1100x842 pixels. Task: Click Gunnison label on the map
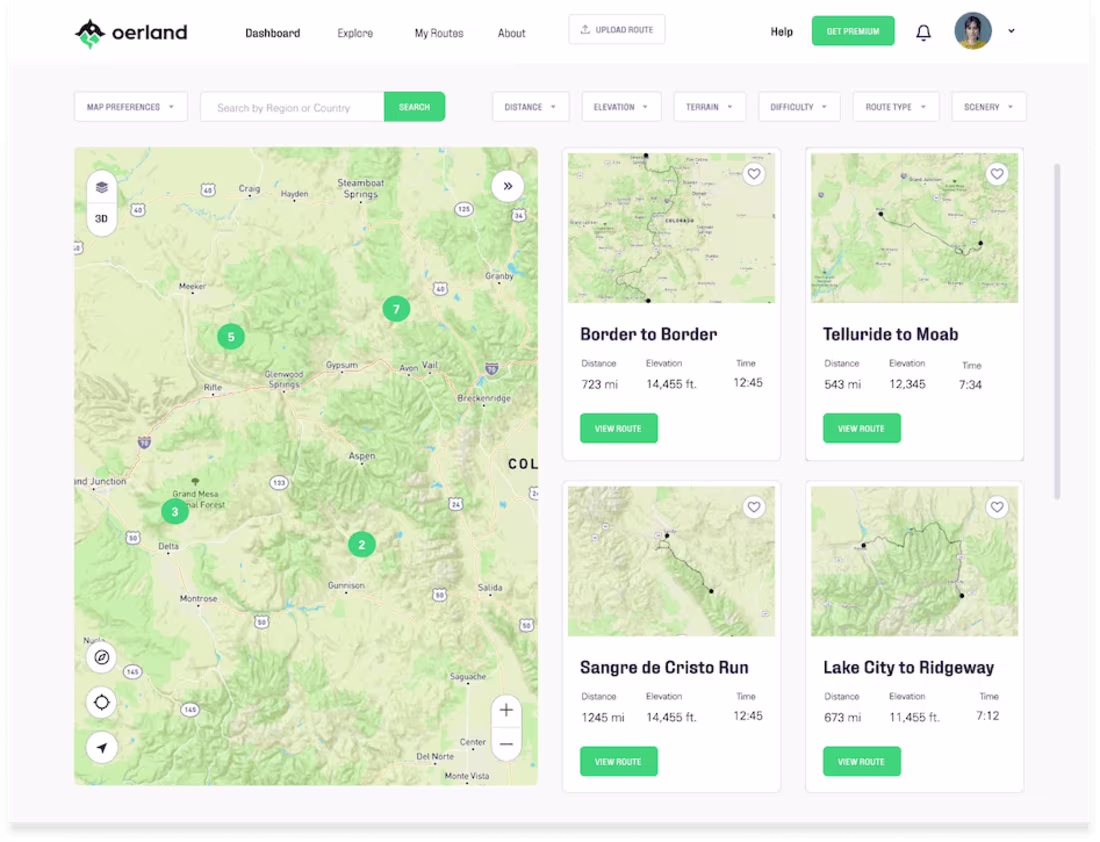(x=347, y=585)
